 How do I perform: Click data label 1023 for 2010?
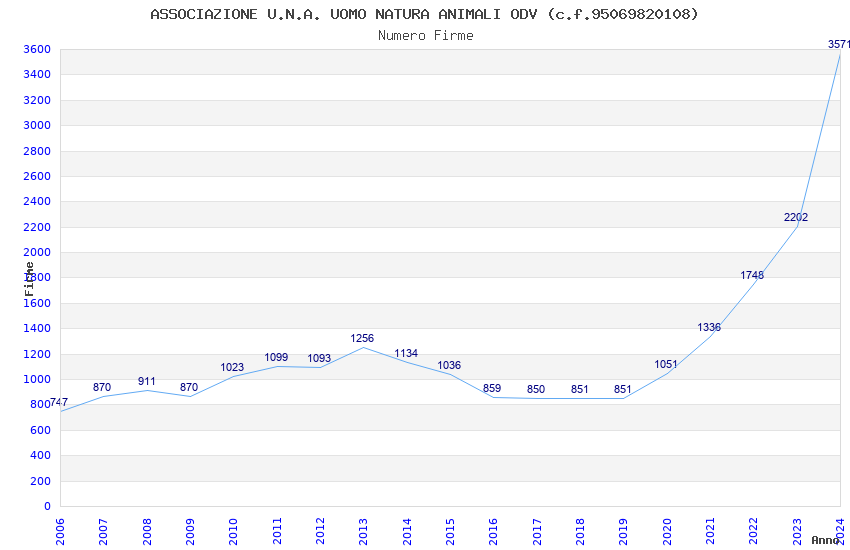(232, 367)
